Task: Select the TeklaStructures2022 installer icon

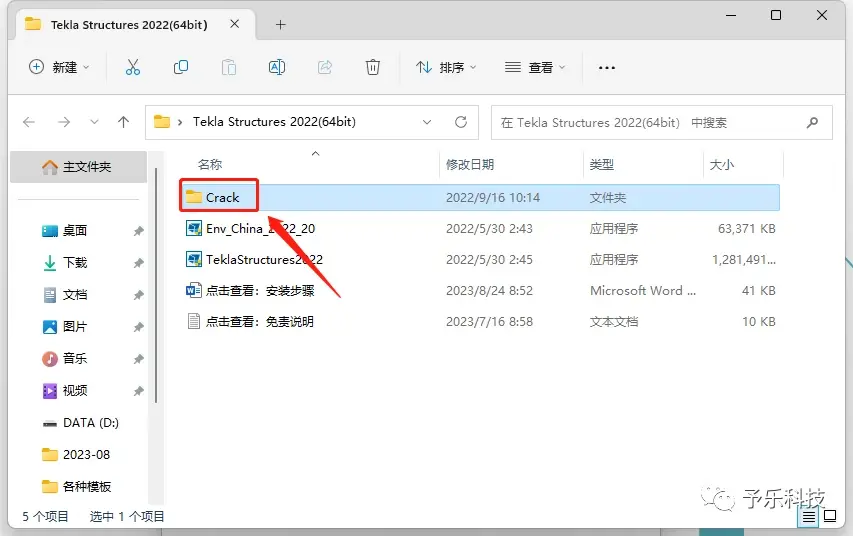Action: click(194, 259)
